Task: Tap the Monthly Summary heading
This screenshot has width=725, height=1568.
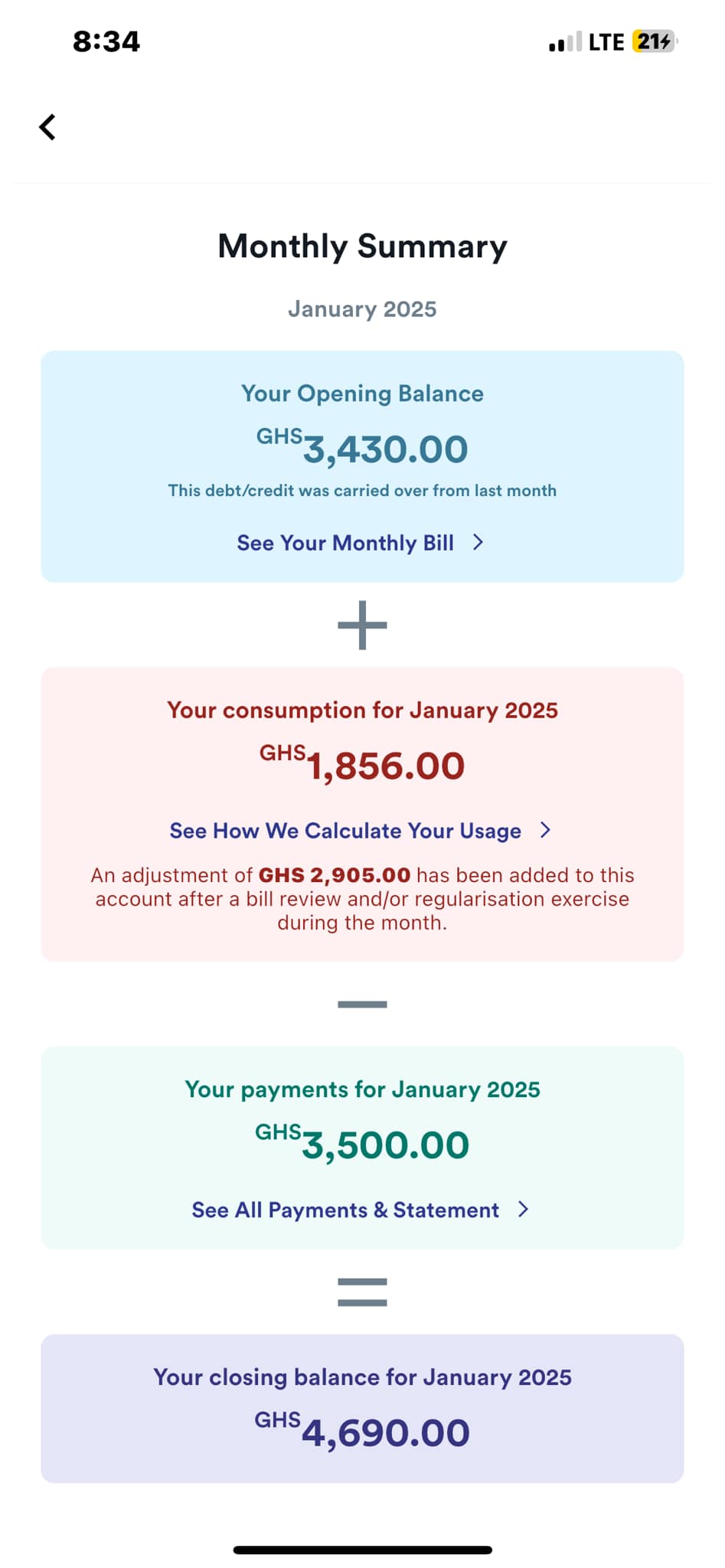Action: click(x=362, y=247)
